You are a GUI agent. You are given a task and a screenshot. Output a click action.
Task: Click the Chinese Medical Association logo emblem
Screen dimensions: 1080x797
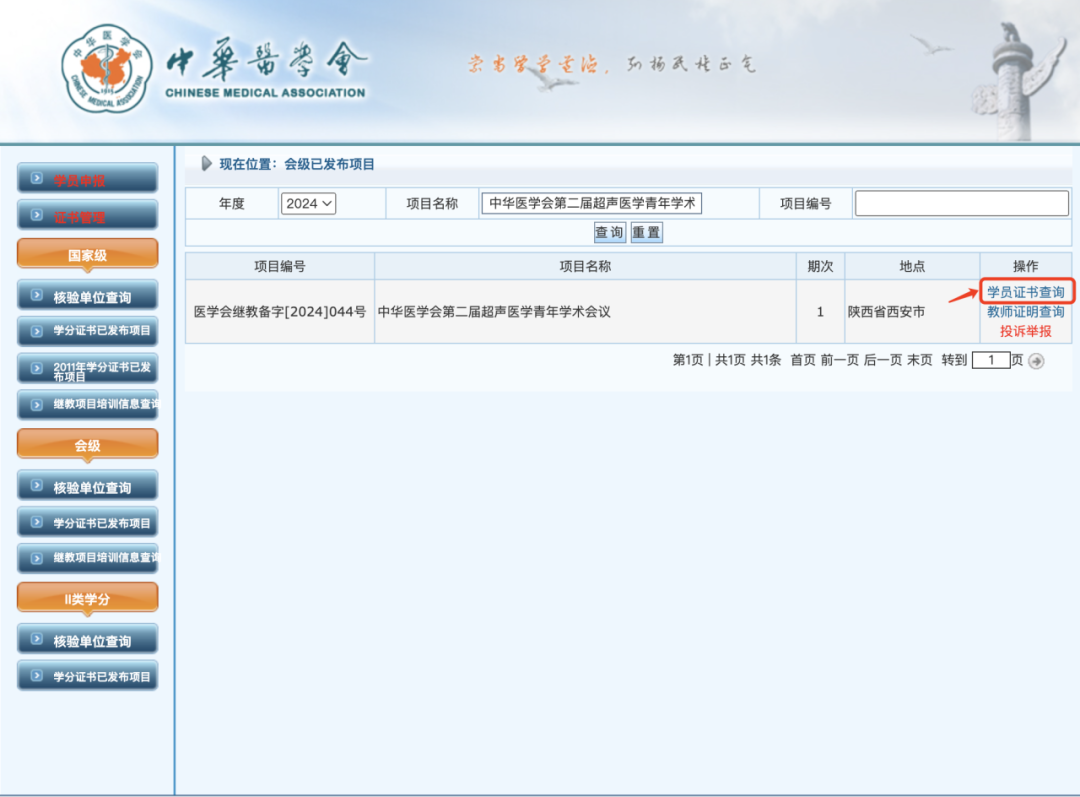107,69
